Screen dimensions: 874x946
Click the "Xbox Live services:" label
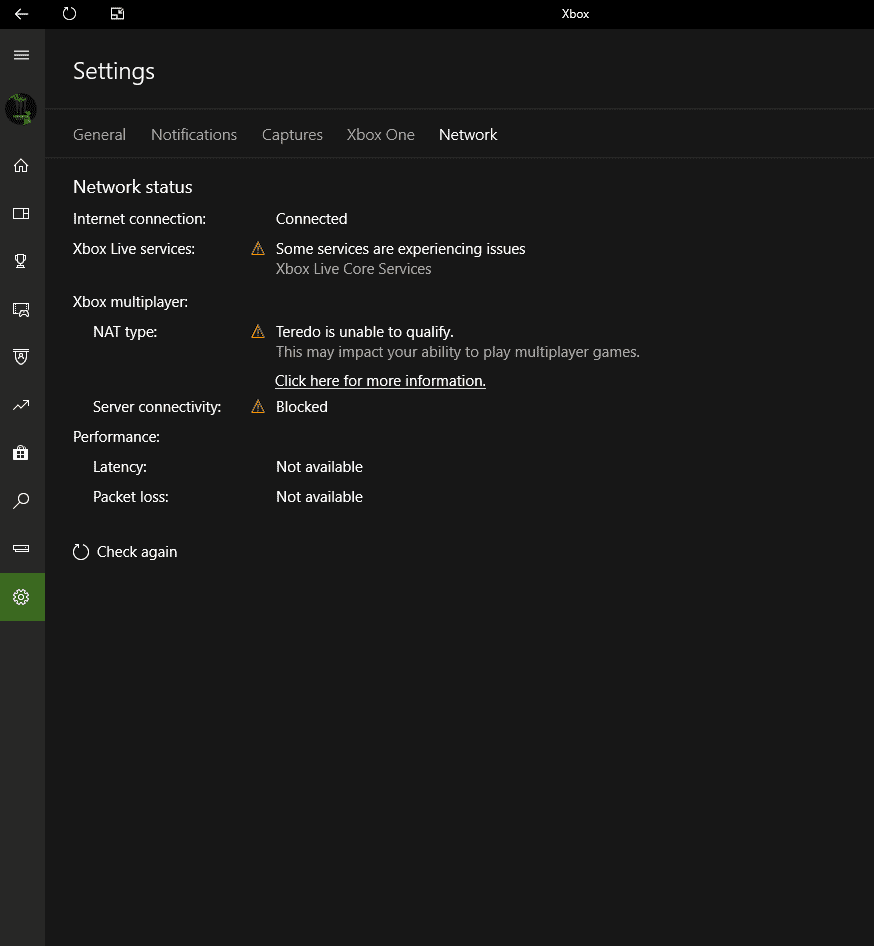point(134,249)
